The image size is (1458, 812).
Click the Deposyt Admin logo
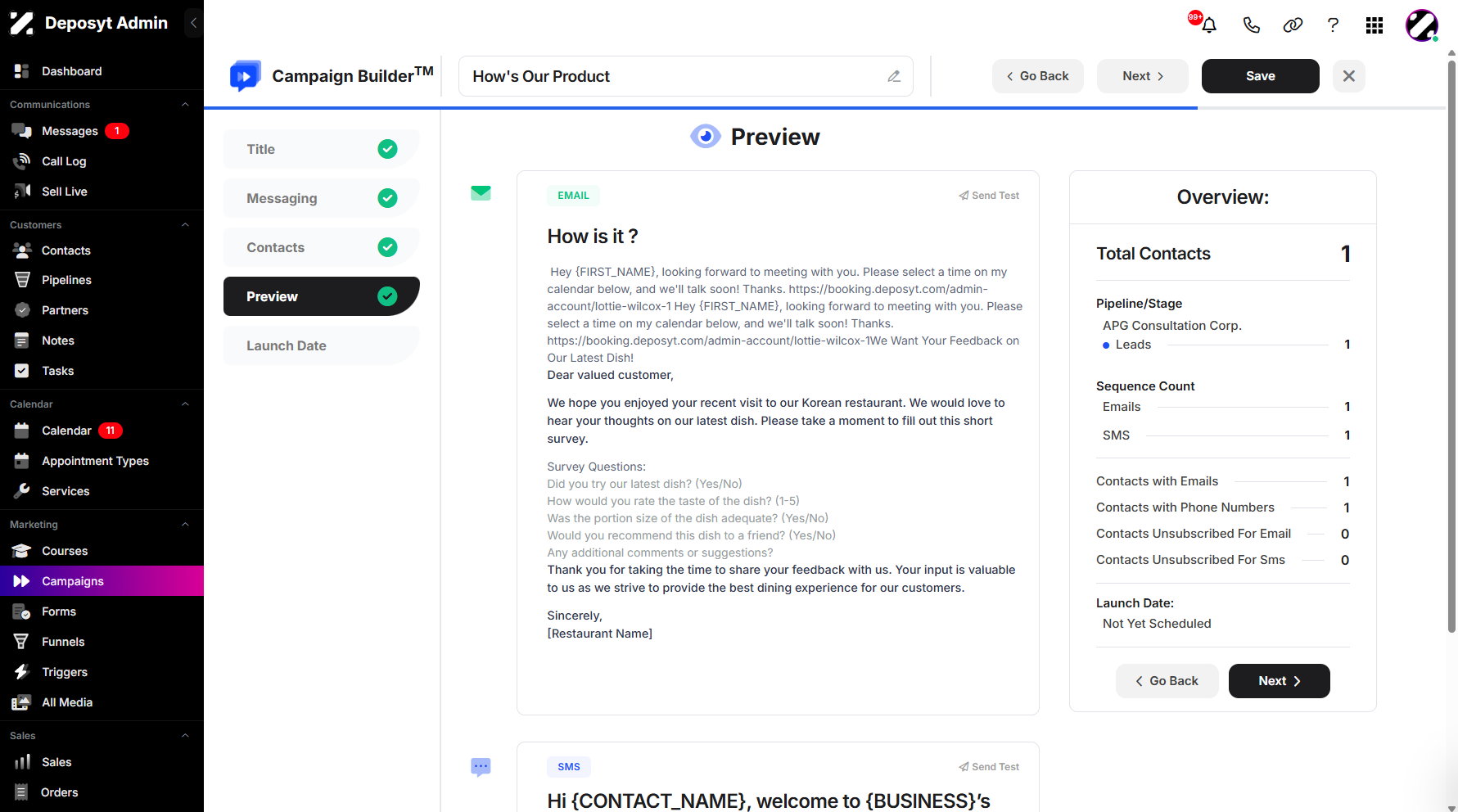pos(21,23)
